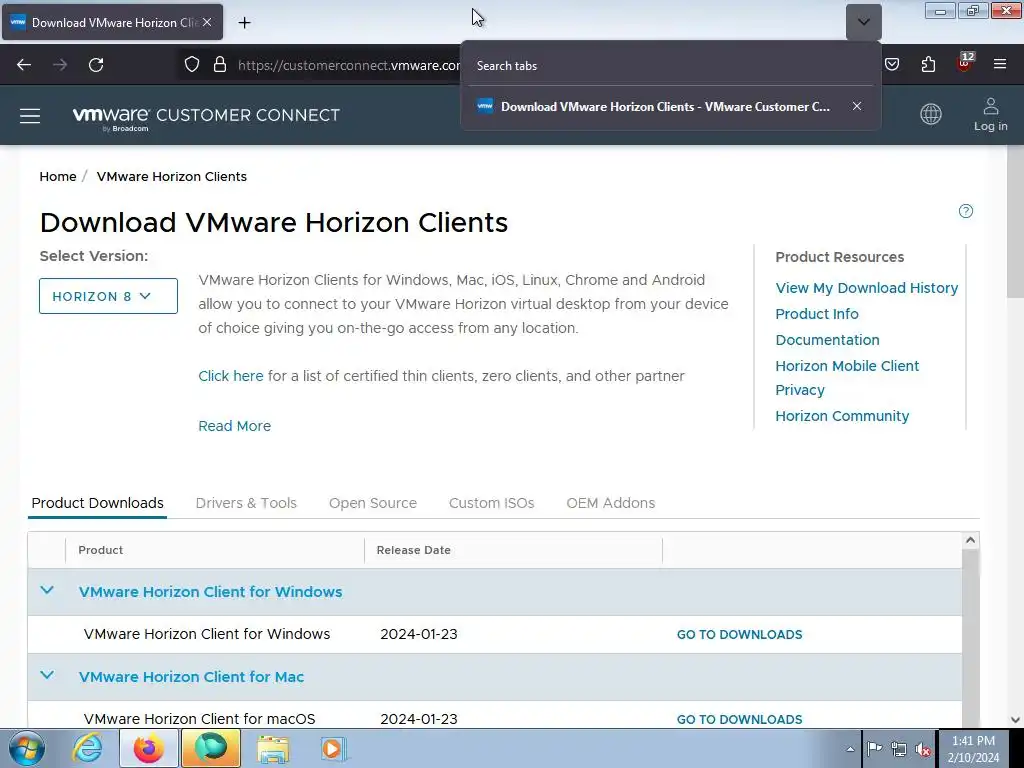Open the tracking protection shield icon

(191, 65)
